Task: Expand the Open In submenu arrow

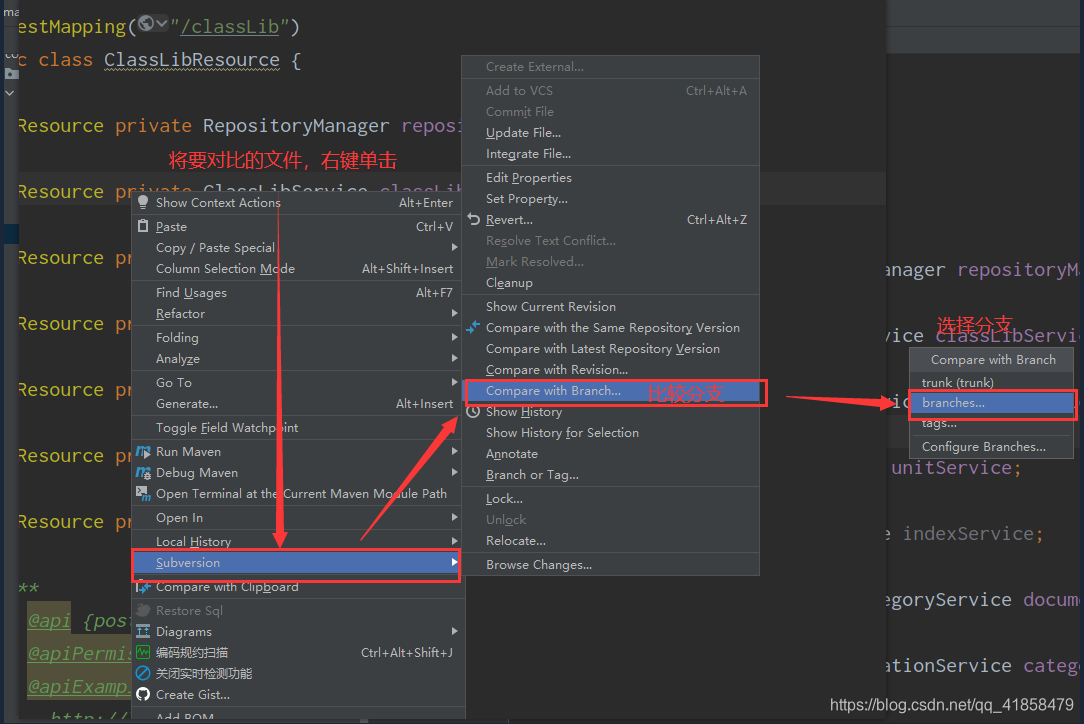Action: (454, 517)
